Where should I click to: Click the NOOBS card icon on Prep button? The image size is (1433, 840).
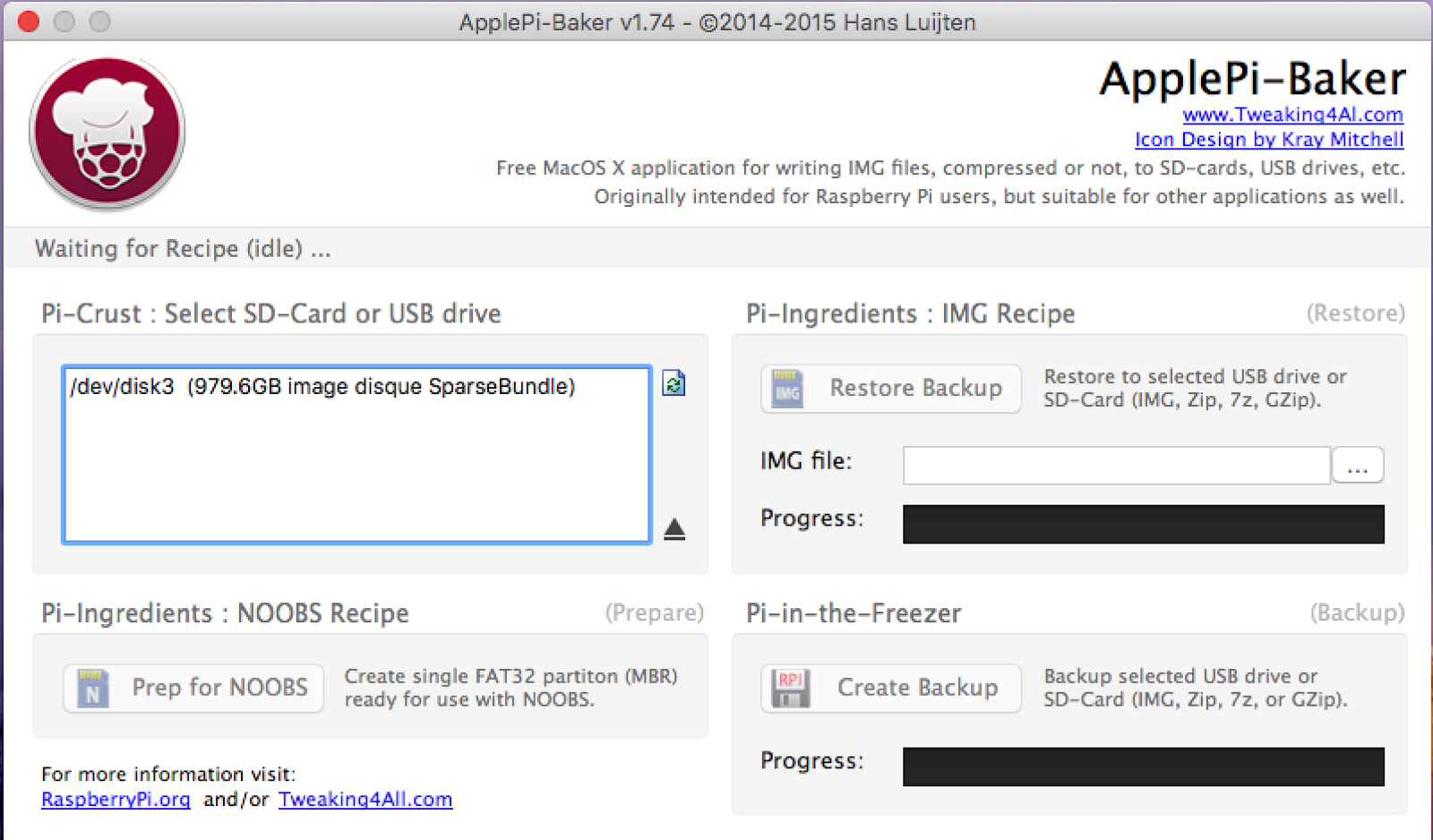pos(92,688)
